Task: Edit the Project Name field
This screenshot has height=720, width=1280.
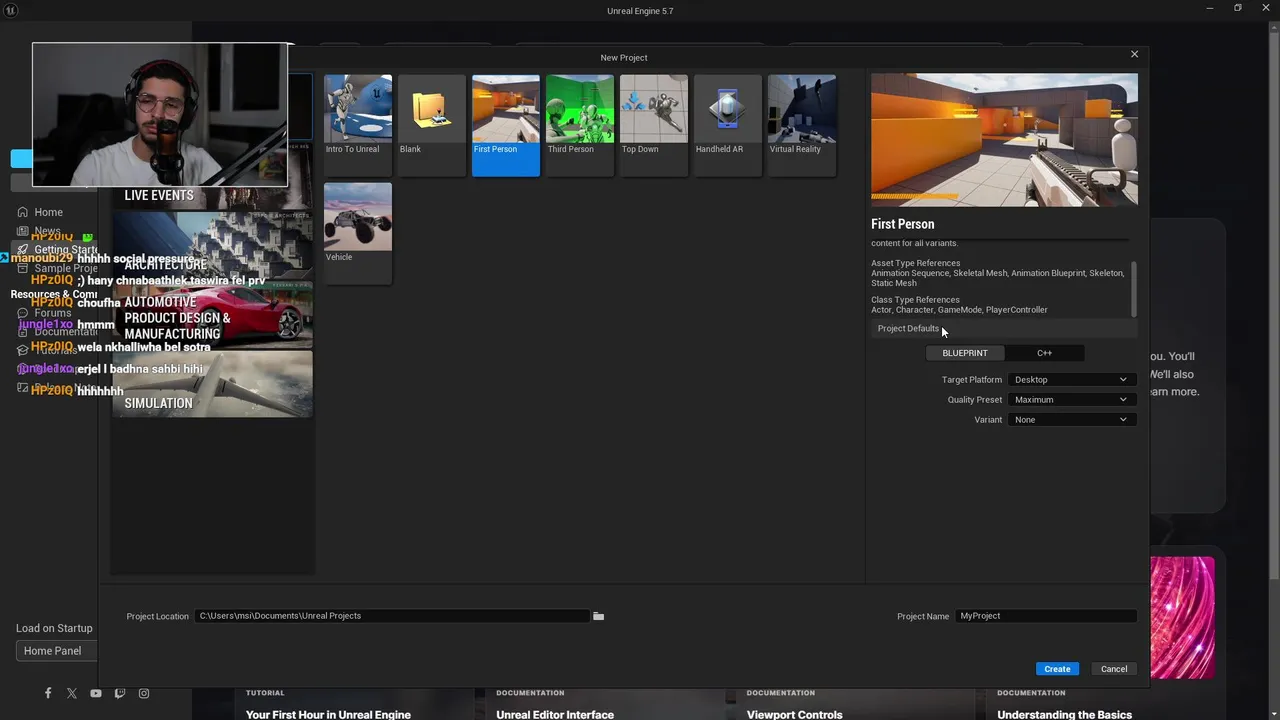Action: point(1046,616)
